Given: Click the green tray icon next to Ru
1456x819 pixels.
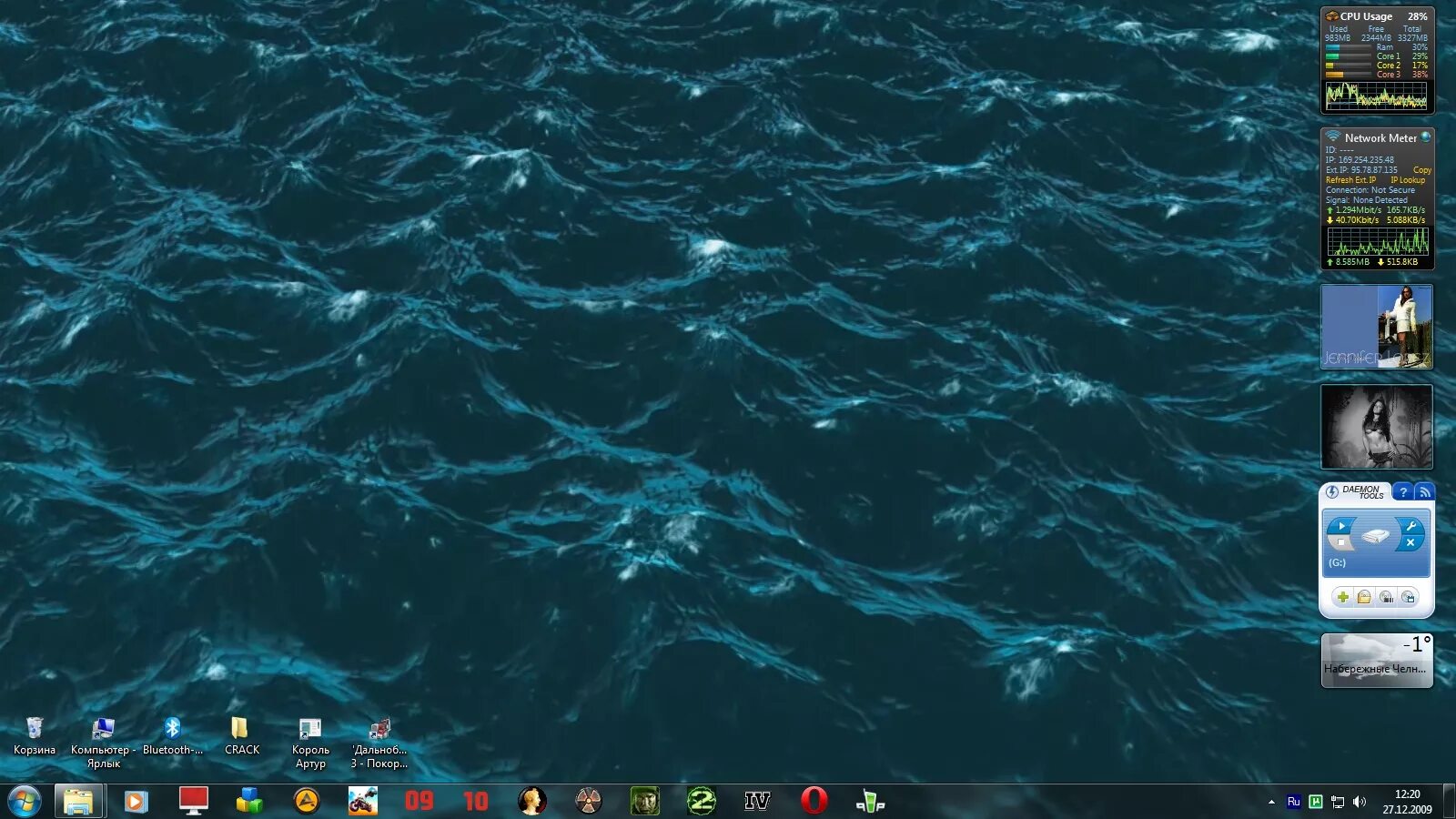Looking at the screenshot, I should click(1316, 802).
